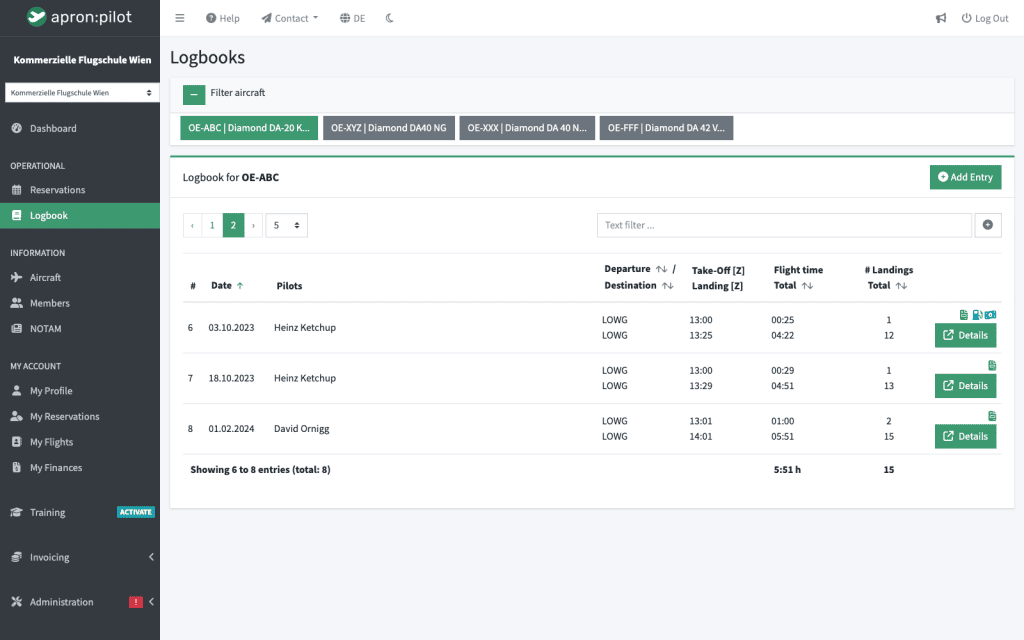Go to page 1 of logbook
Image resolution: width=1024 pixels, height=640 pixels.
212,225
